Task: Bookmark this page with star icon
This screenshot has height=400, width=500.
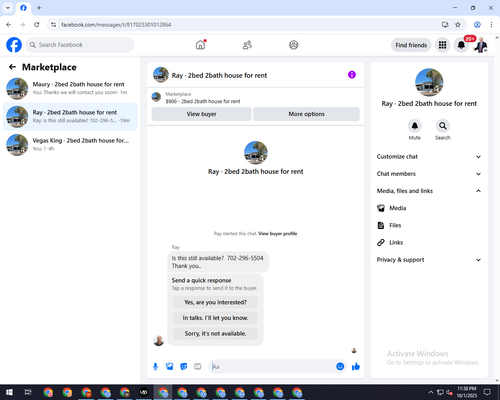Action: (x=458, y=25)
